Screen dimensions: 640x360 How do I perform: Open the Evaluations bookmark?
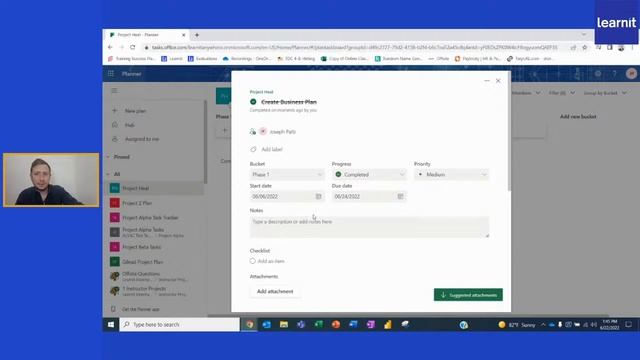(x=202, y=59)
